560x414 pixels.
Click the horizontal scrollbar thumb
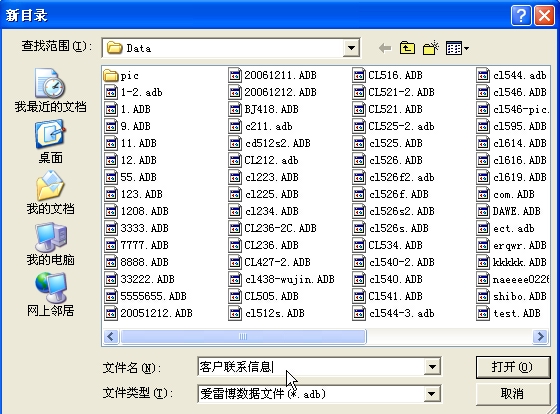[x=243, y=336]
